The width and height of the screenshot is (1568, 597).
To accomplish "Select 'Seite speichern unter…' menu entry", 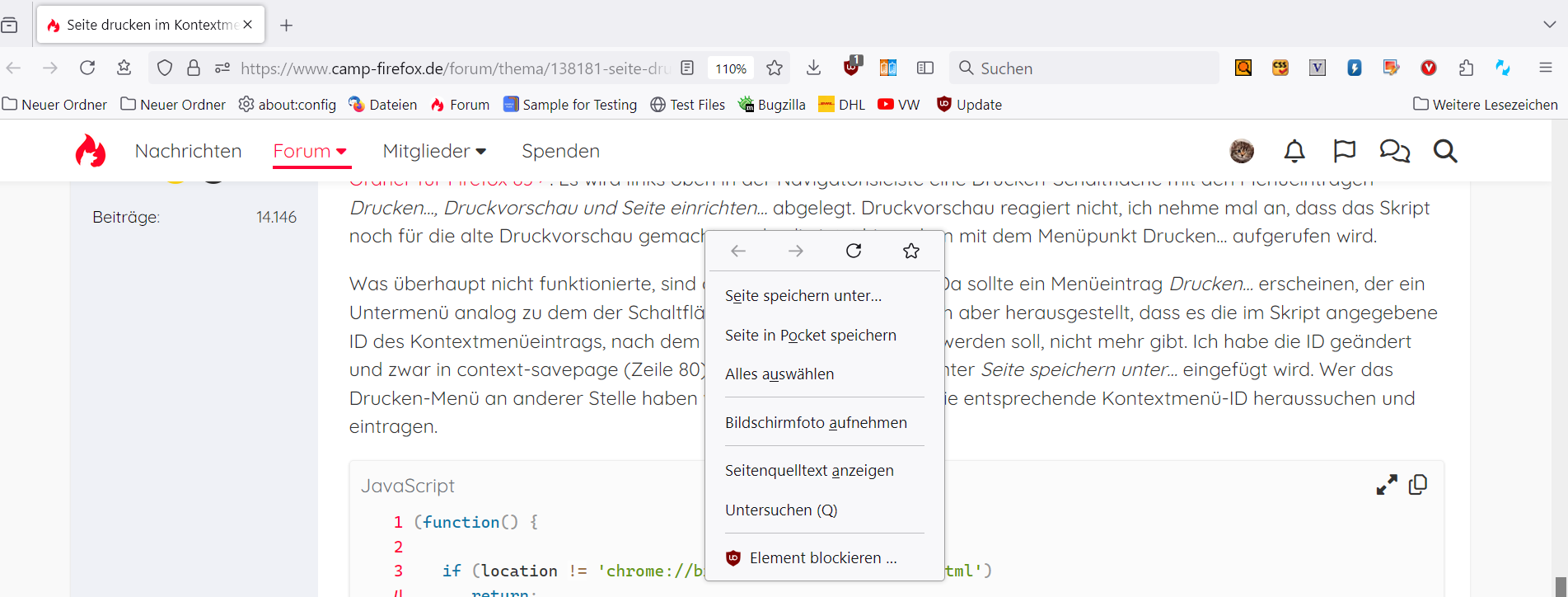I will (803, 296).
